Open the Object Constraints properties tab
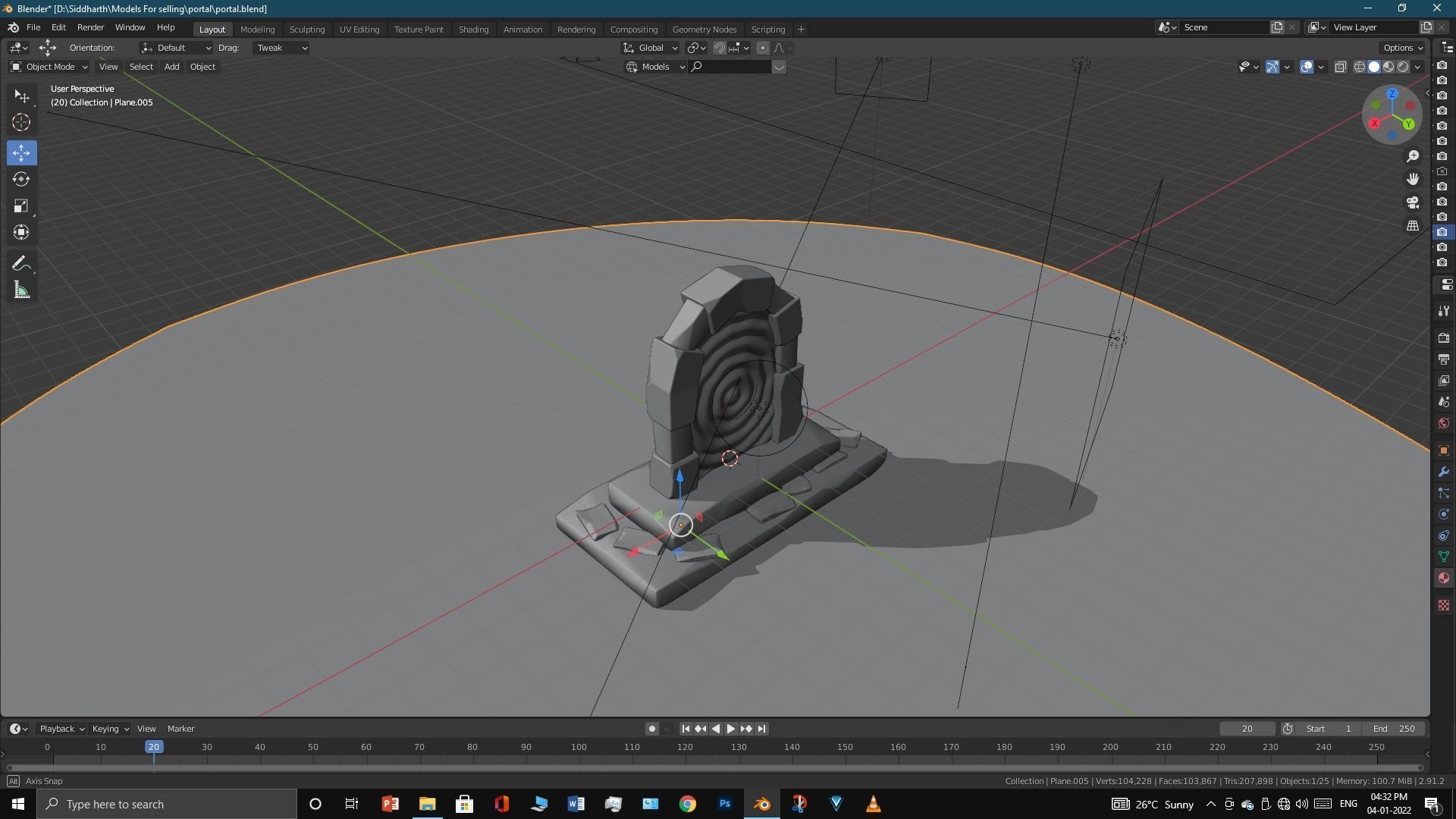The width and height of the screenshot is (1456, 819). (1444, 535)
